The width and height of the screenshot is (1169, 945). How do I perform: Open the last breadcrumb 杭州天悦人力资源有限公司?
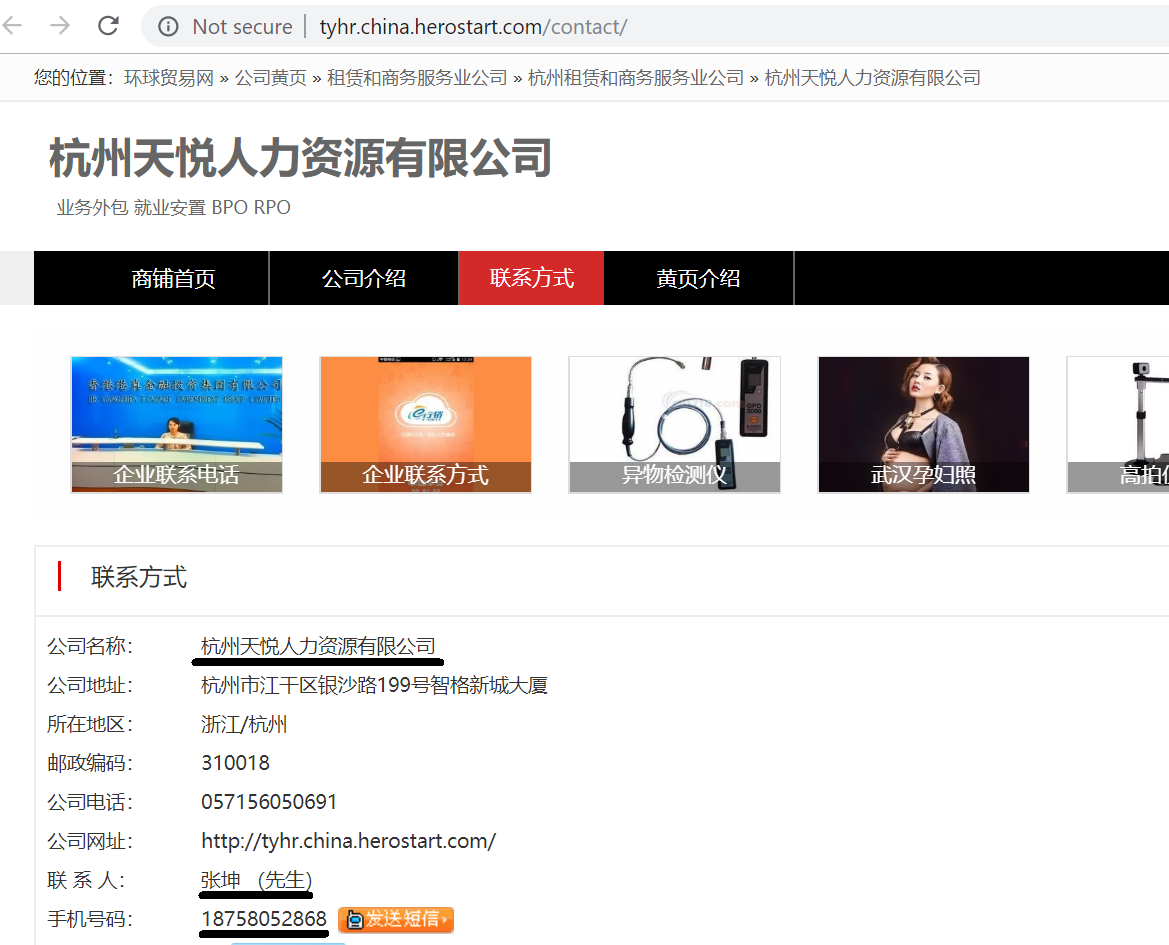click(x=872, y=78)
